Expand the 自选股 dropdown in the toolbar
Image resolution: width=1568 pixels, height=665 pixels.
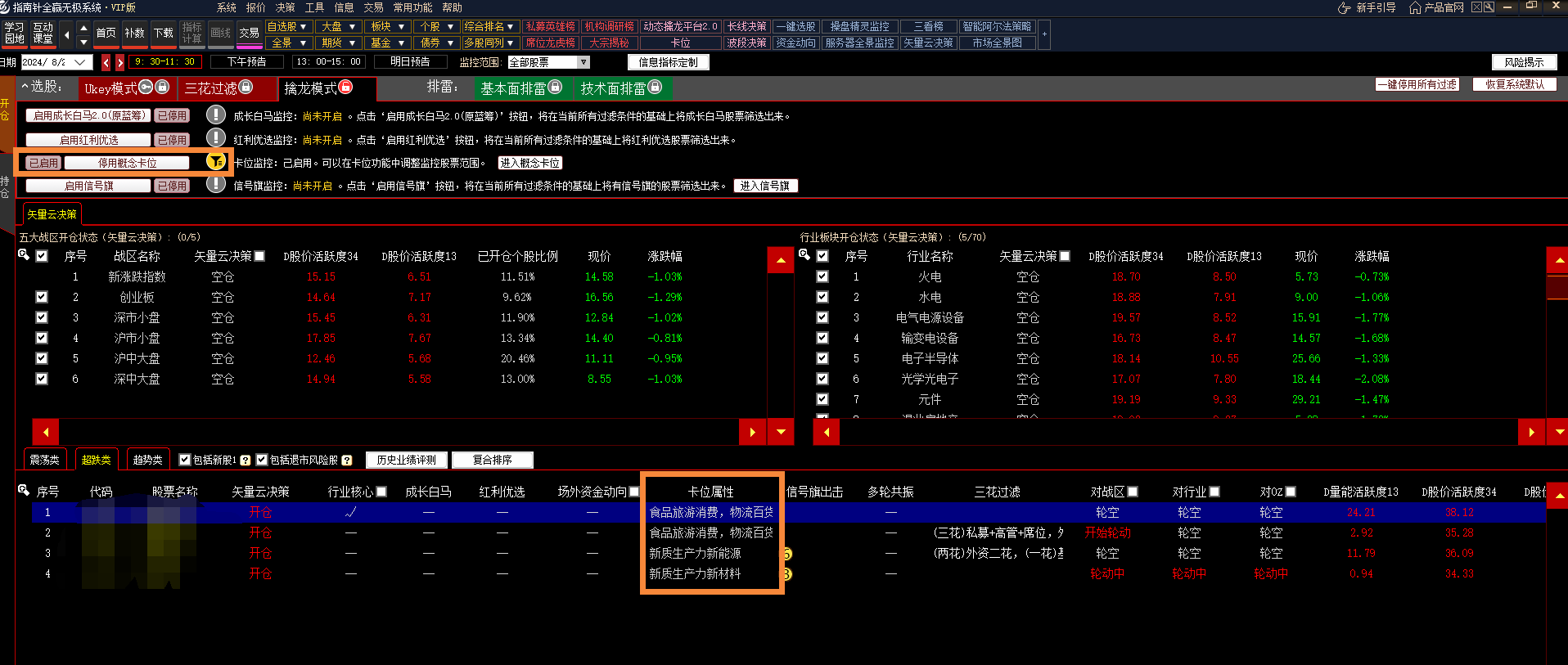(303, 27)
